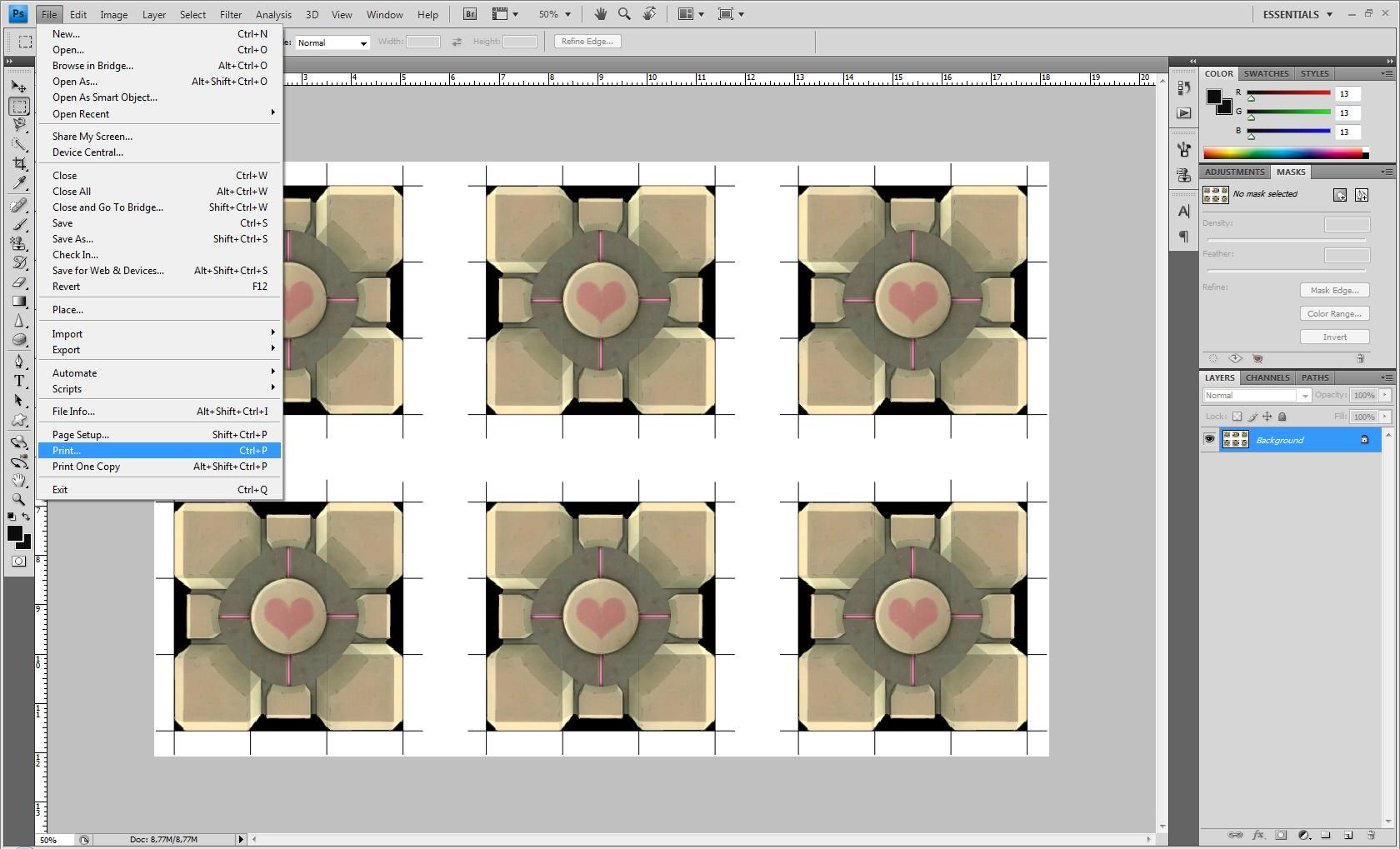This screenshot has width=1400, height=849.
Task: Launch Bridge with the Br button
Action: [470, 14]
